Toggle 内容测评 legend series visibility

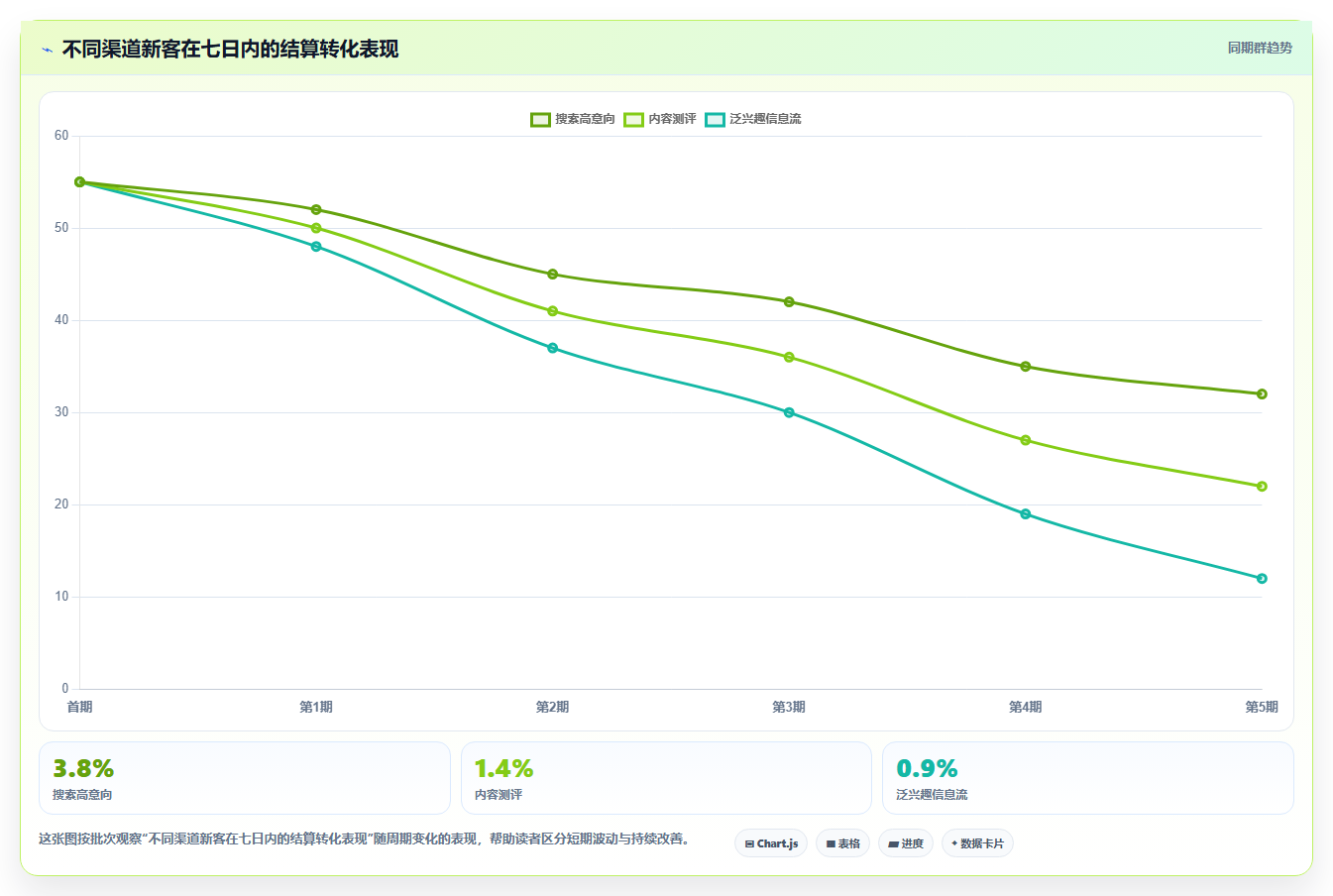pos(660,119)
